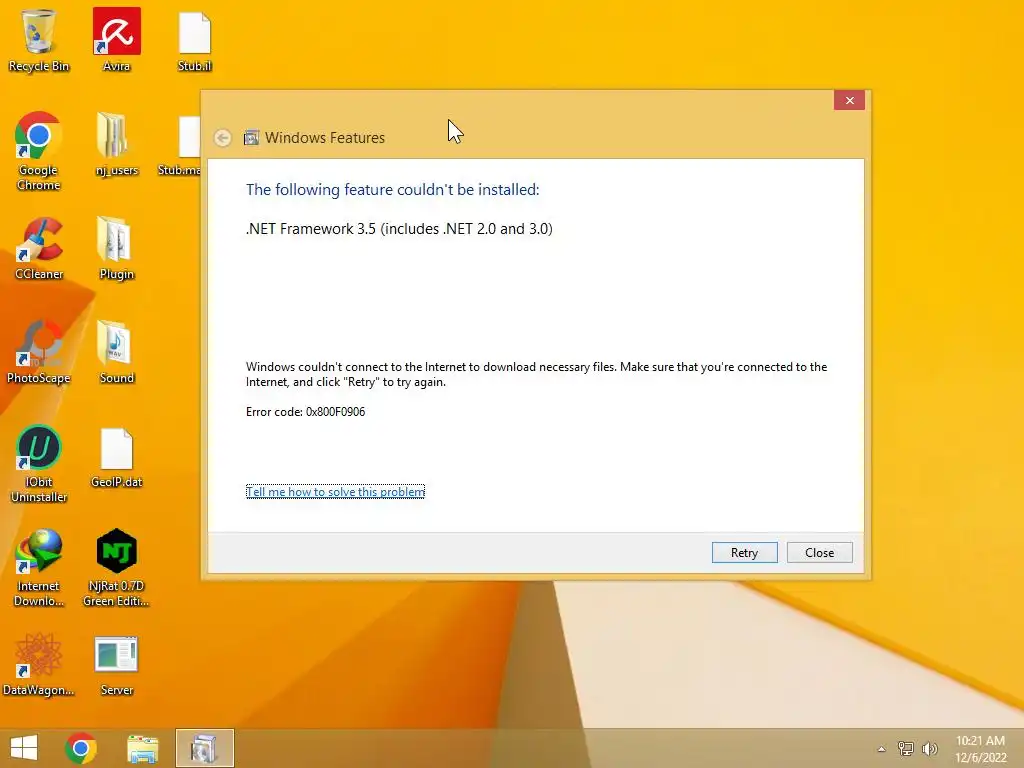This screenshot has height=768, width=1024.
Task: Open File Explorer from the taskbar
Action: (x=142, y=748)
